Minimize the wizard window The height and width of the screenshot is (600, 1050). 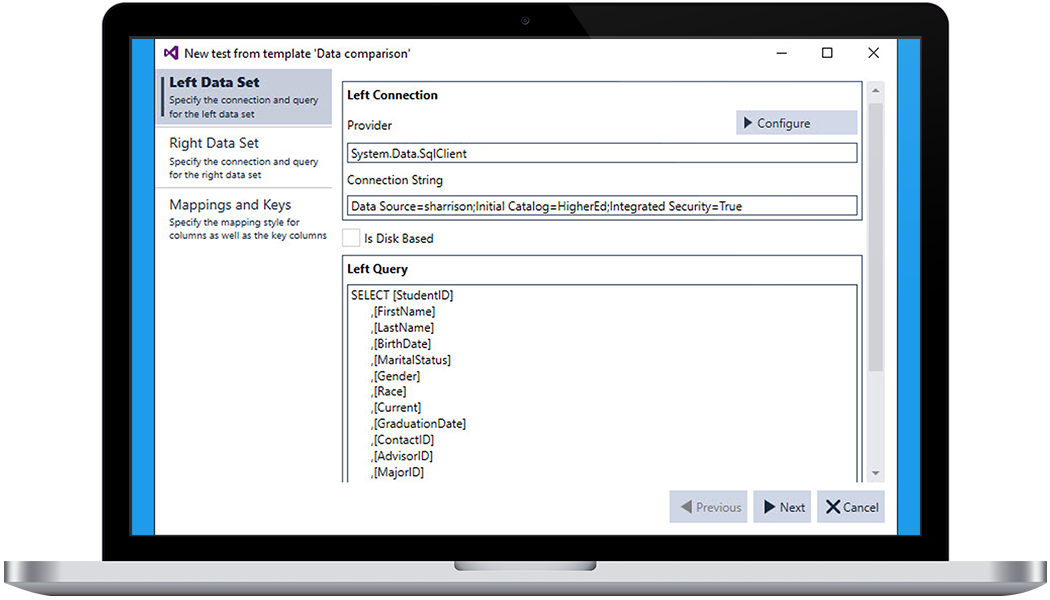tap(781, 53)
